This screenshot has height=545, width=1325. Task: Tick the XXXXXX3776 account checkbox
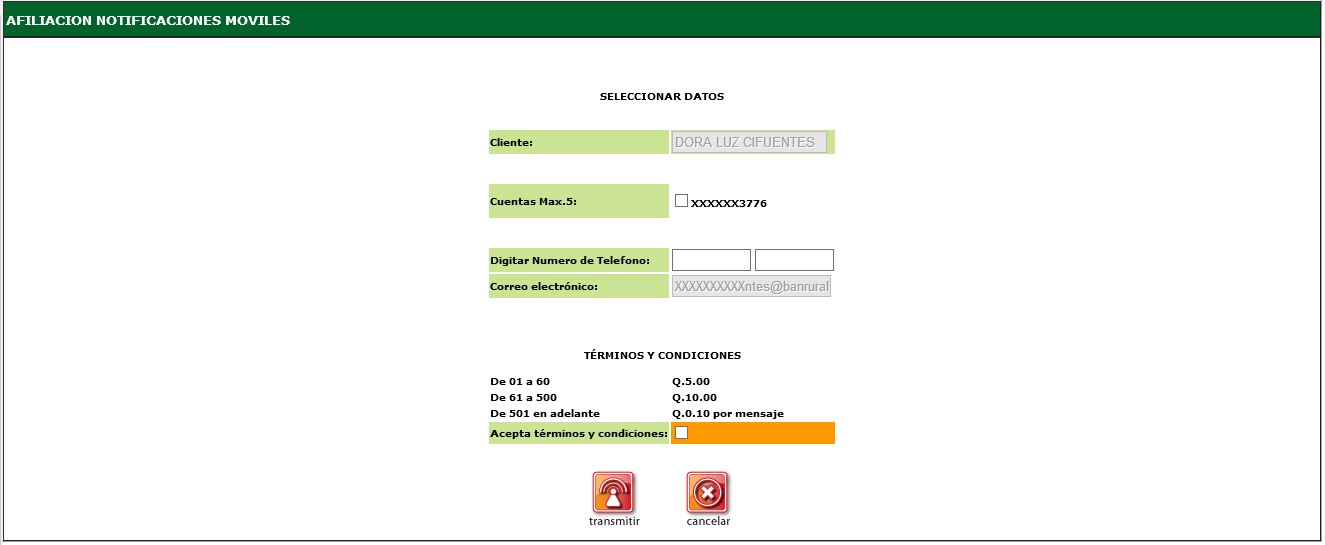(681, 200)
